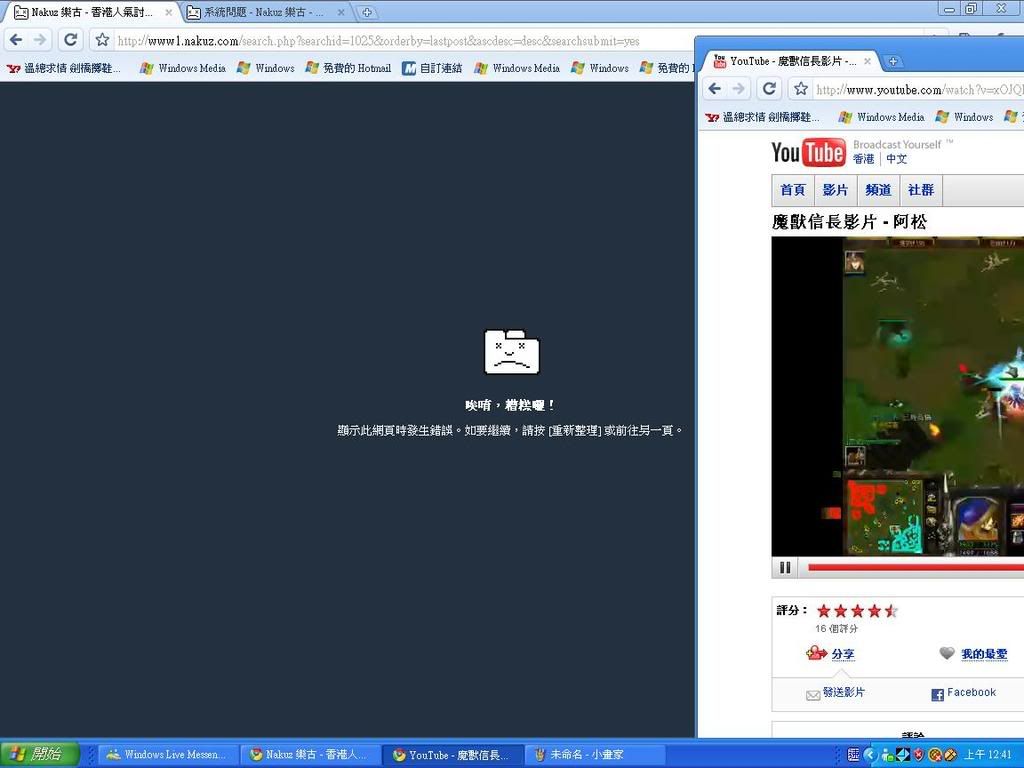Open the Windows Media bookmark in the YouTube window
The image size is (1024, 768).
click(882, 117)
